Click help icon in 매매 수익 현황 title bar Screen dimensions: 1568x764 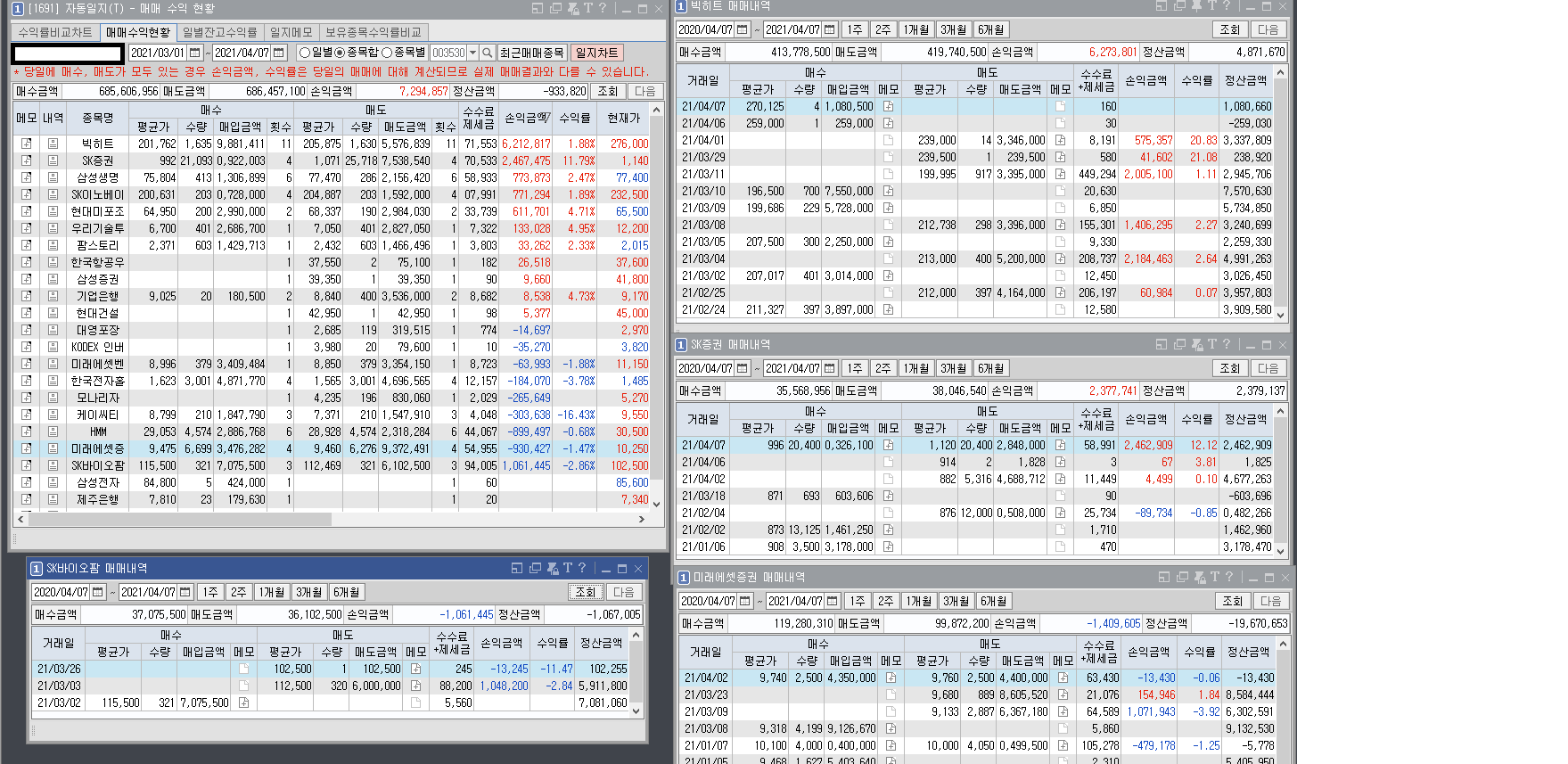coord(603,8)
